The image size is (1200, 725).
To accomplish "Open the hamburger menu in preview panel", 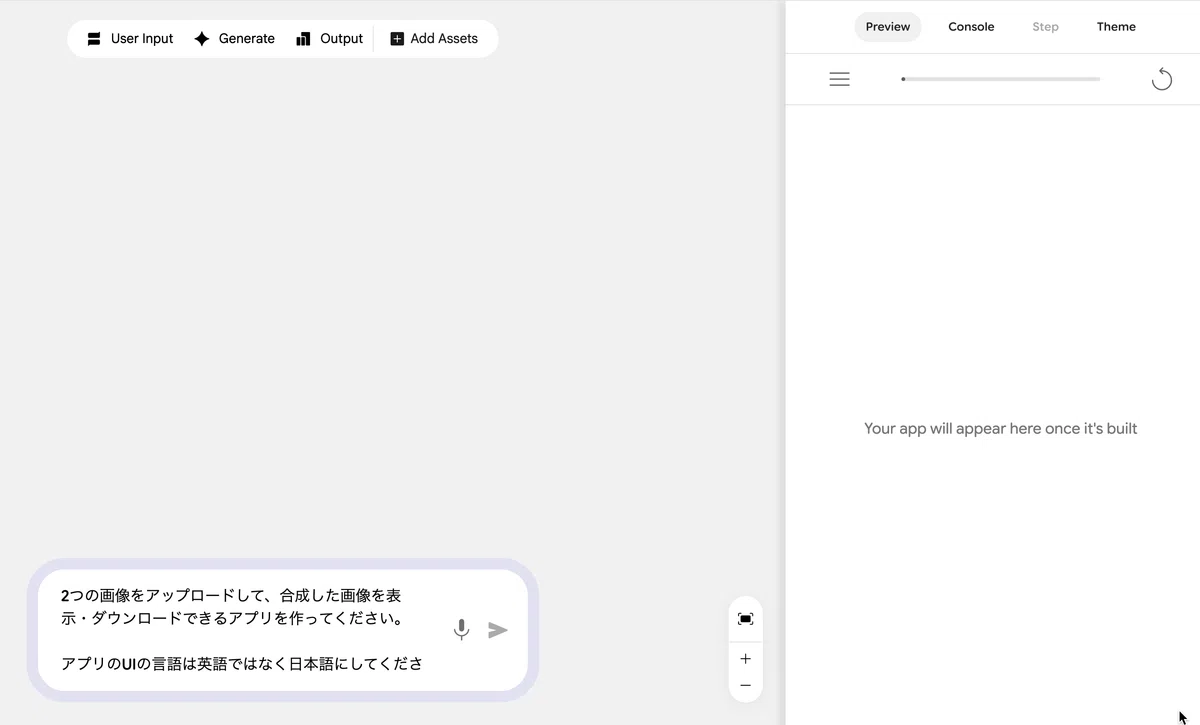I will (x=840, y=79).
